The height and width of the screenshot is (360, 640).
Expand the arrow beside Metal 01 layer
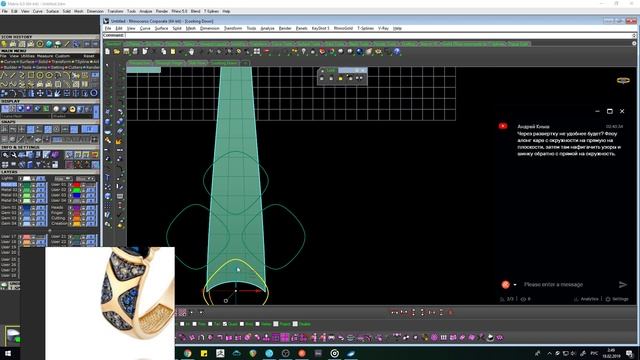[x=20, y=184]
